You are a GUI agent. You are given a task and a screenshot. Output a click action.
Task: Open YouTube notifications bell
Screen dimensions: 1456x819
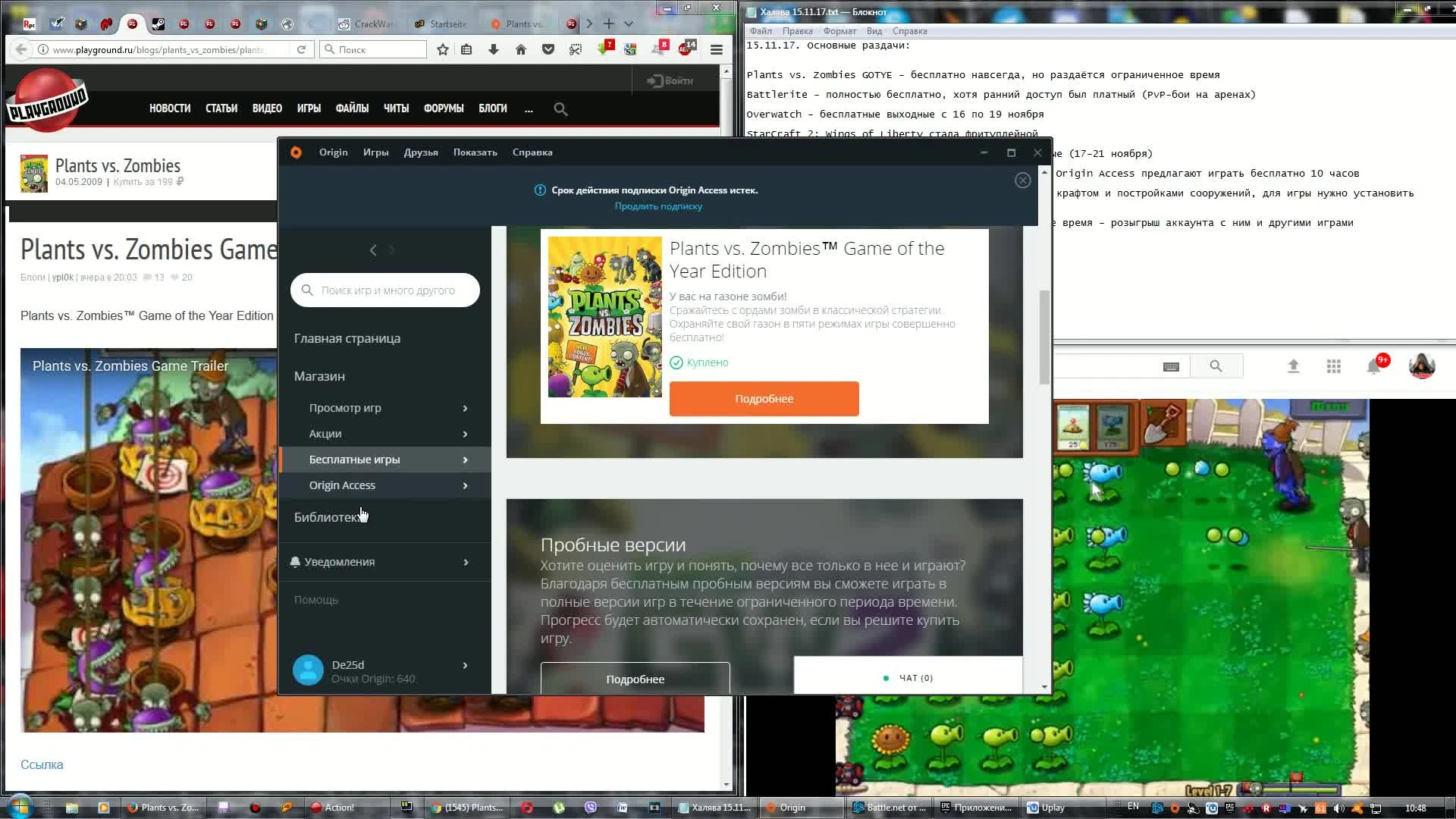(1373, 367)
